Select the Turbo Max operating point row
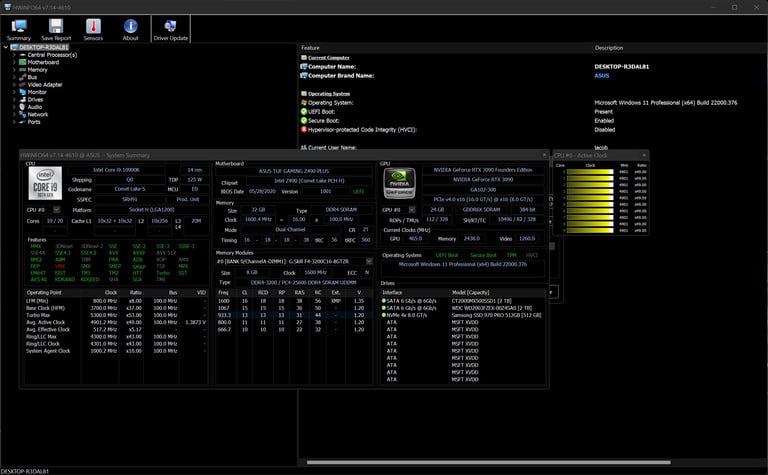Viewport: 768px width, 475px height. tap(116, 315)
